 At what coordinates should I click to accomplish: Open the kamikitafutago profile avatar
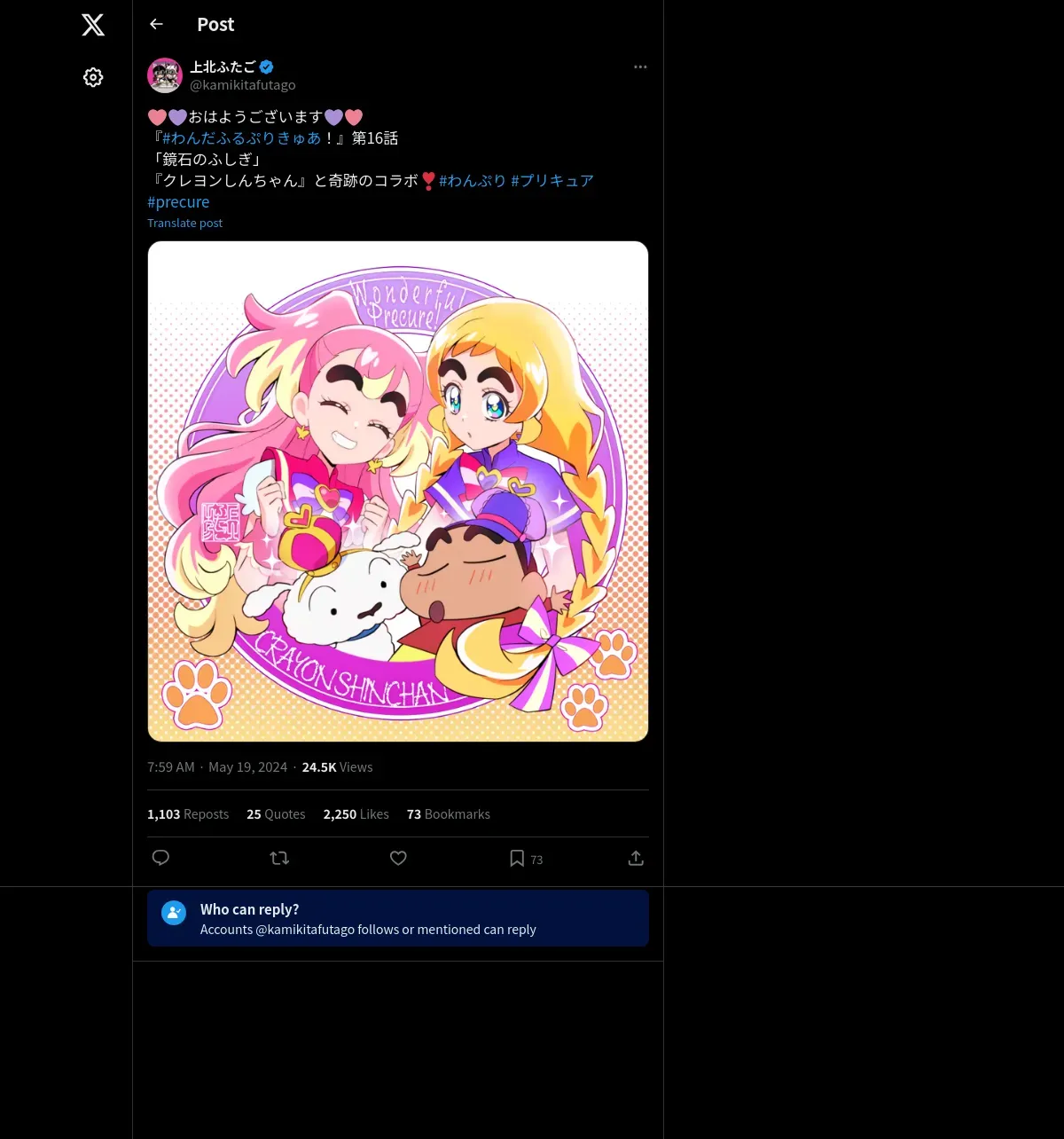pyautogui.click(x=165, y=75)
